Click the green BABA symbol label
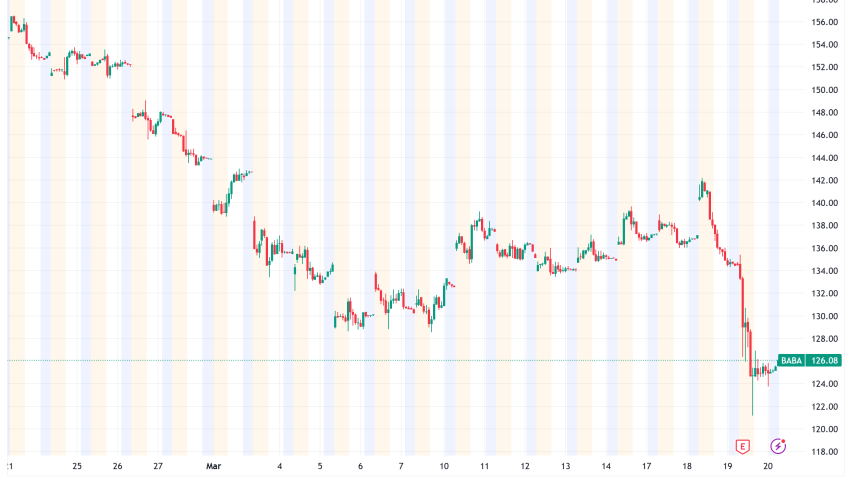 [790, 361]
